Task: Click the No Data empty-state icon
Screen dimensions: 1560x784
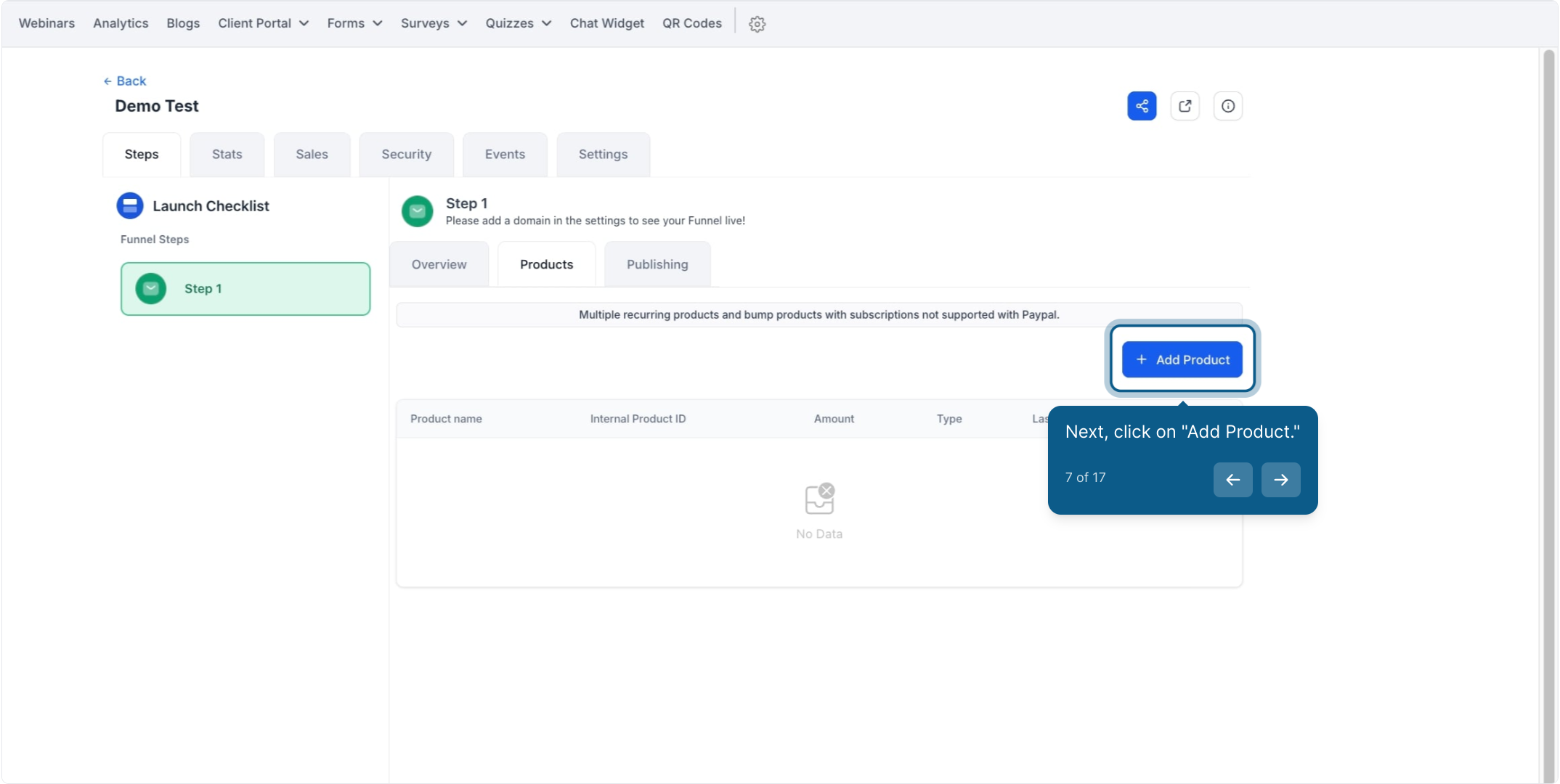Action: tap(819, 499)
